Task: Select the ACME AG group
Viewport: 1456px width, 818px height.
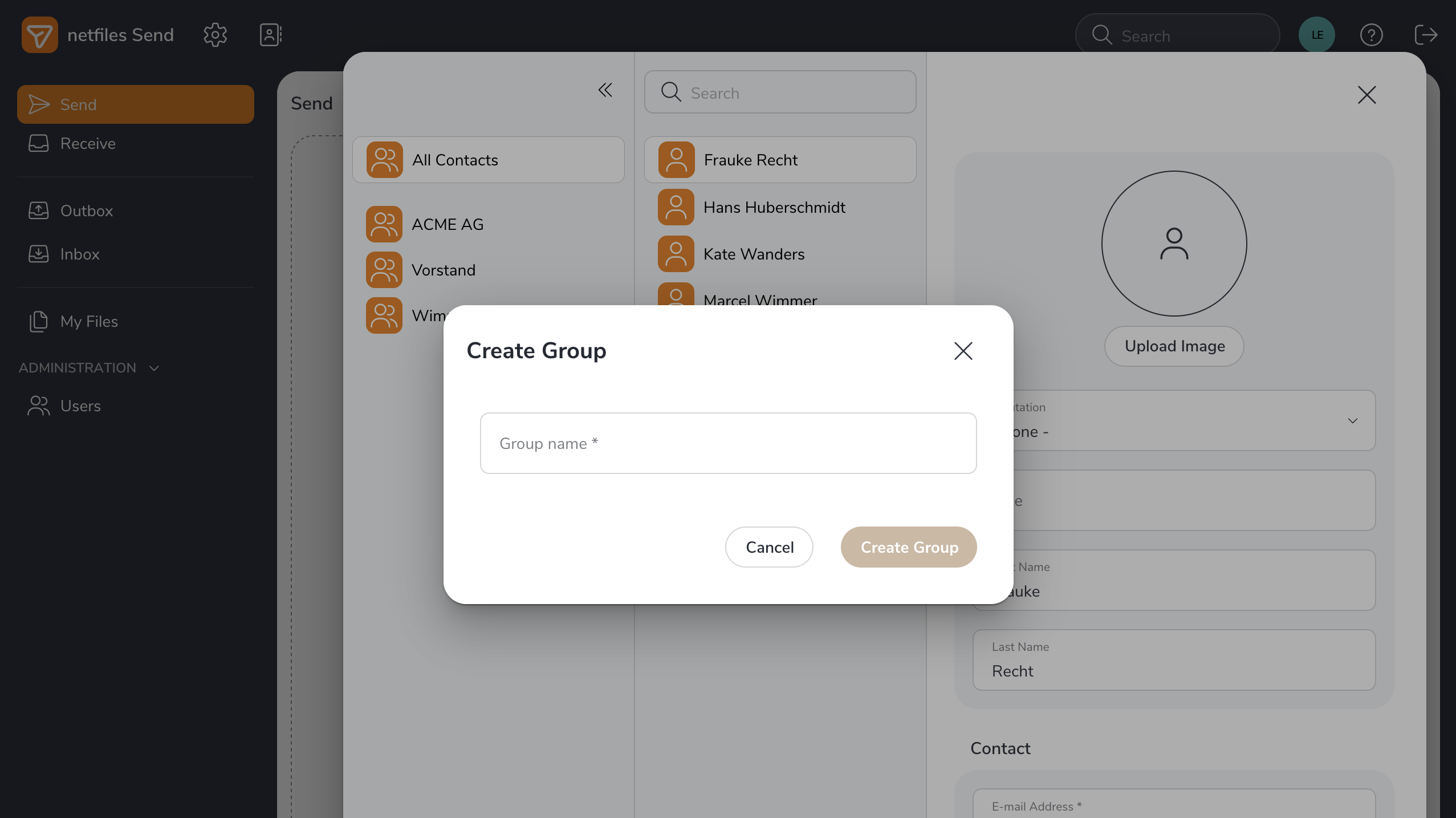Action: 448,224
